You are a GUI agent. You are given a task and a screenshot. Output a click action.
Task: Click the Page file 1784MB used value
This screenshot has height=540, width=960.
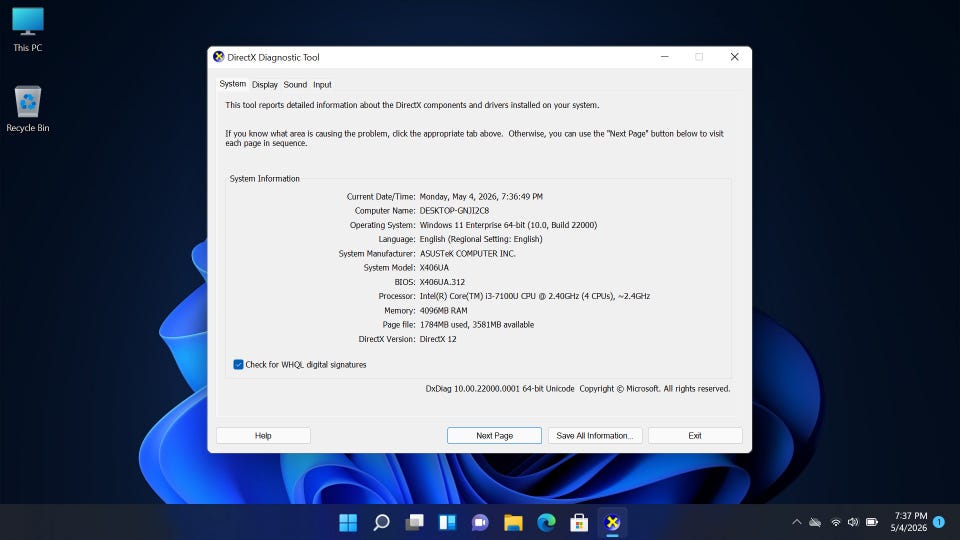point(476,324)
